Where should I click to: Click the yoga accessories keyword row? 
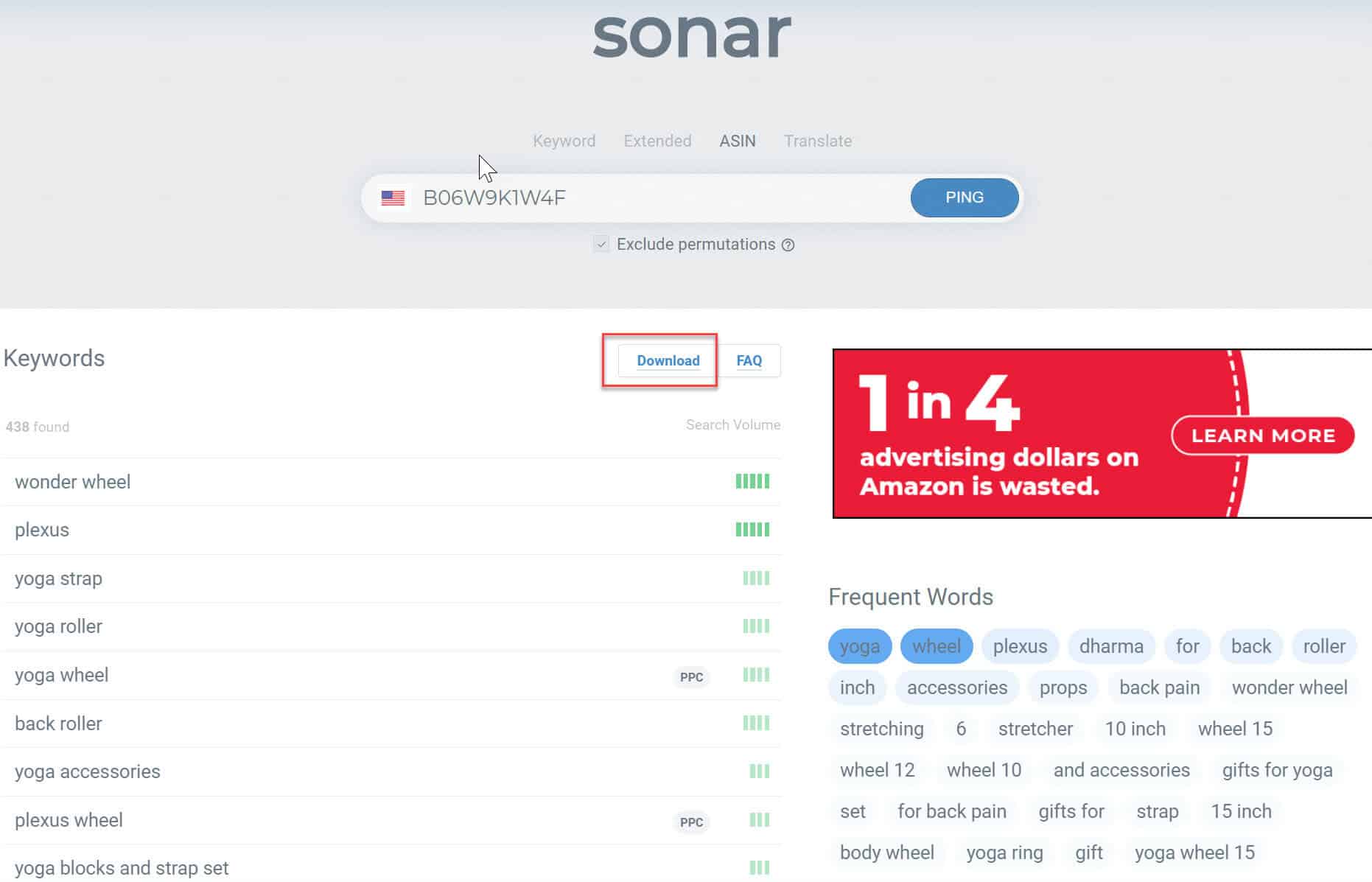pyautogui.click(x=88, y=771)
